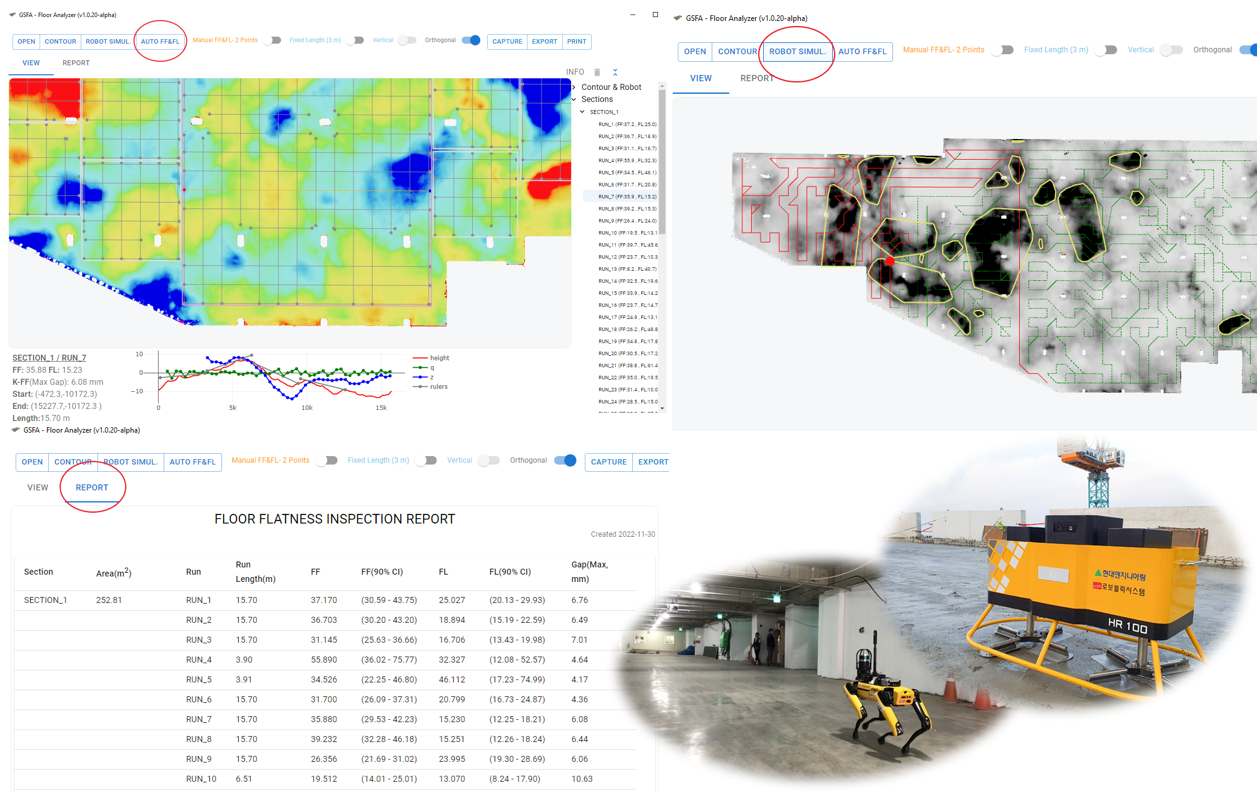Click the PRINT button
This screenshot has width=1258, height=798.
coord(577,42)
